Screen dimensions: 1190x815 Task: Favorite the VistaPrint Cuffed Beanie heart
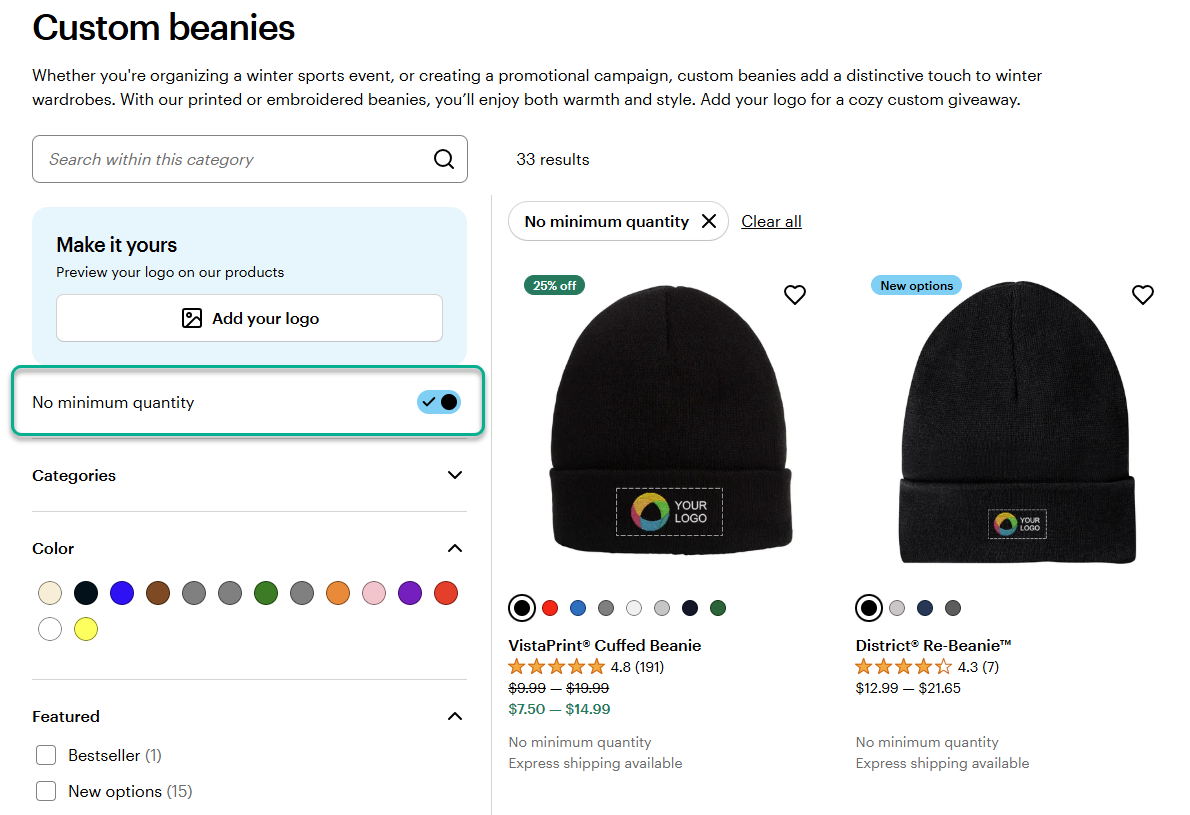[x=795, y=294]
